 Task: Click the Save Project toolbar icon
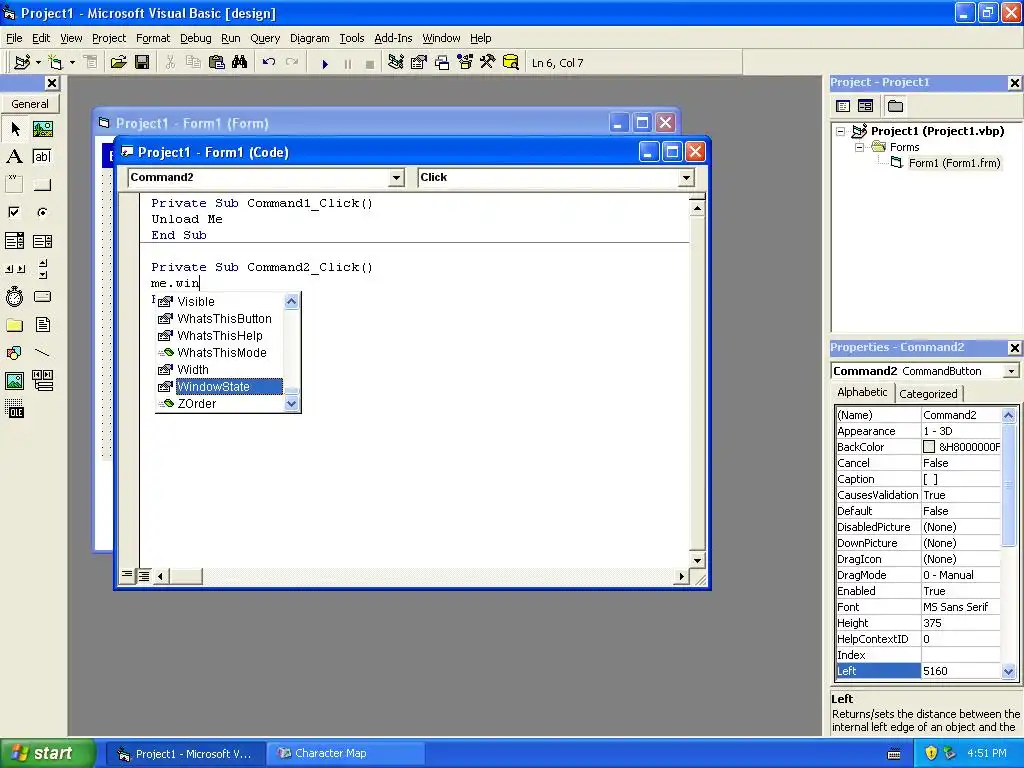point(142,63)
